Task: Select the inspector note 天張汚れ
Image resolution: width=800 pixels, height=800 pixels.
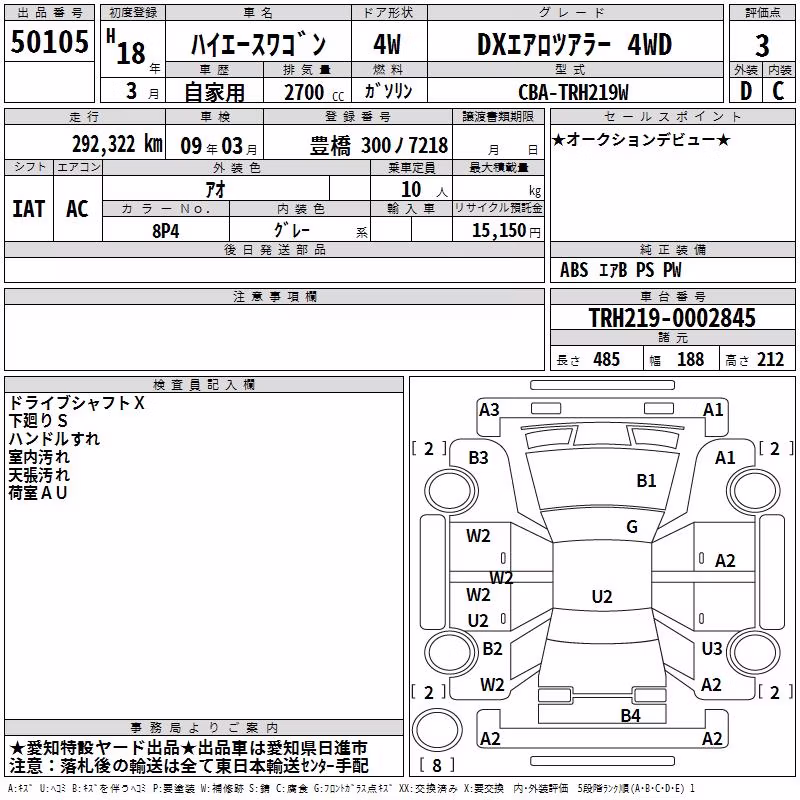Action: [39, 475]
